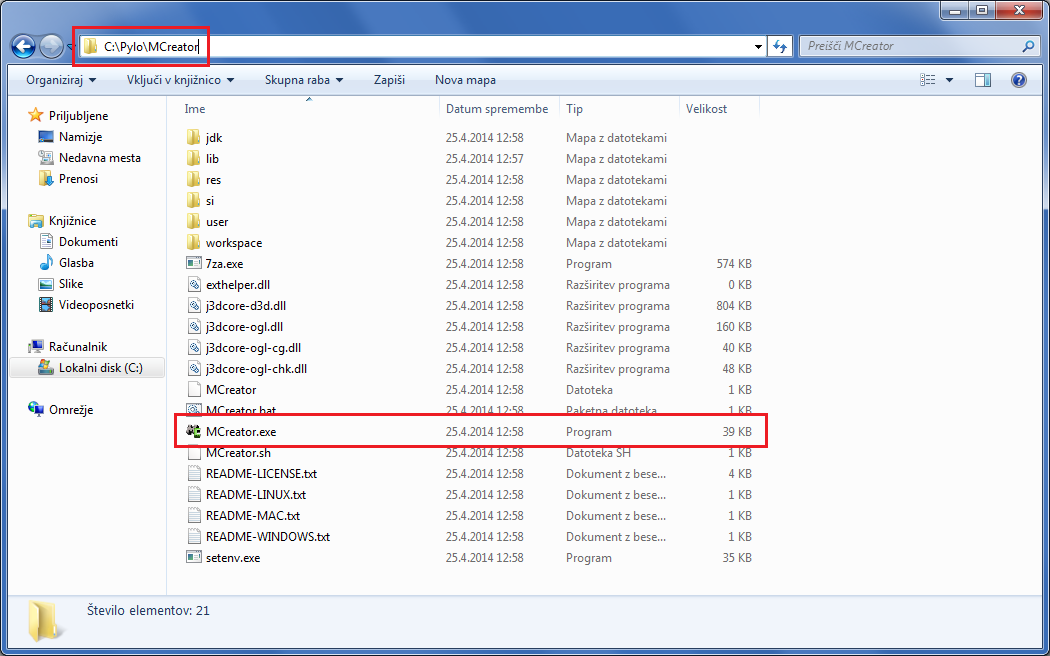The height and width of the screenshot is (656, 1050).
Task: Select the j3dcore-ogl-chk.dll file name
Action: tap(256, 369)
